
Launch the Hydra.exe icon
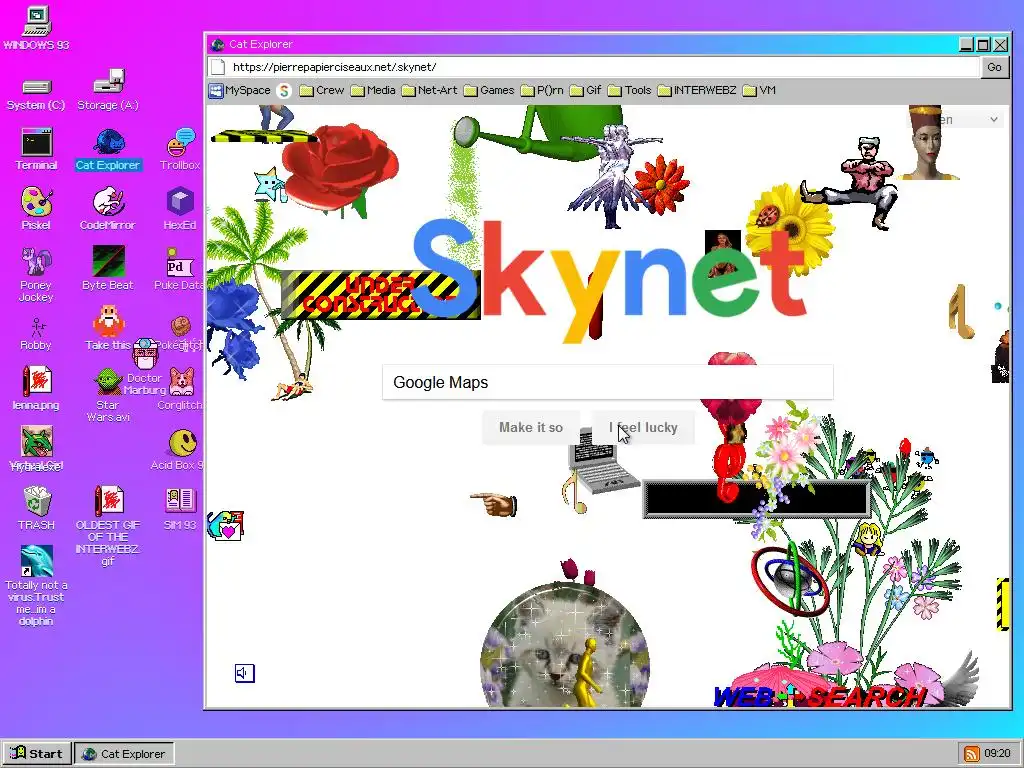[x=37, y=449]
